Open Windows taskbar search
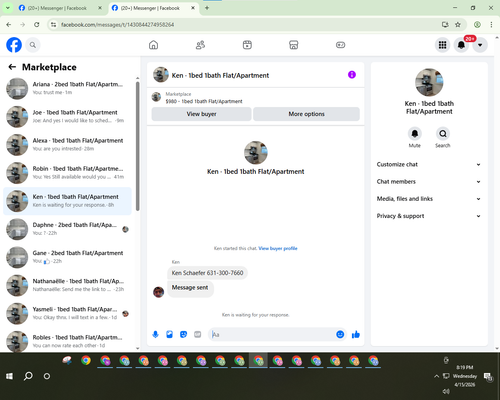The width and height of the screenshot is (500, 400). [28, 376]
